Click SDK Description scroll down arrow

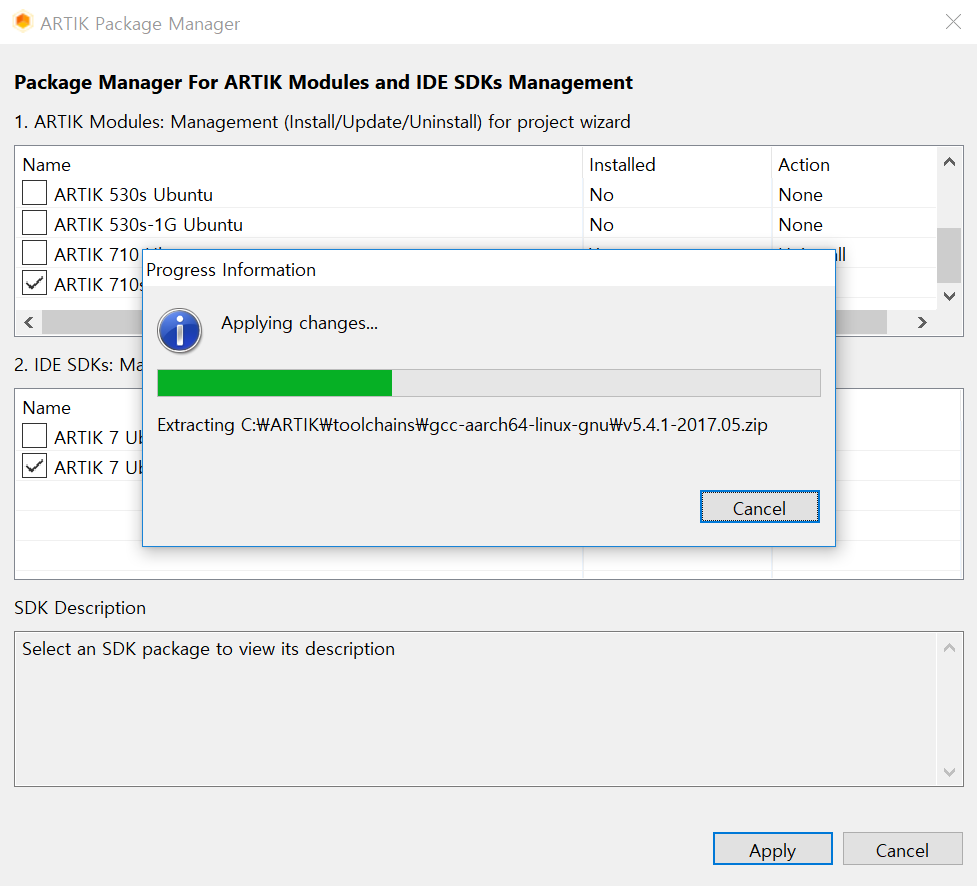[x=949, y=772]
